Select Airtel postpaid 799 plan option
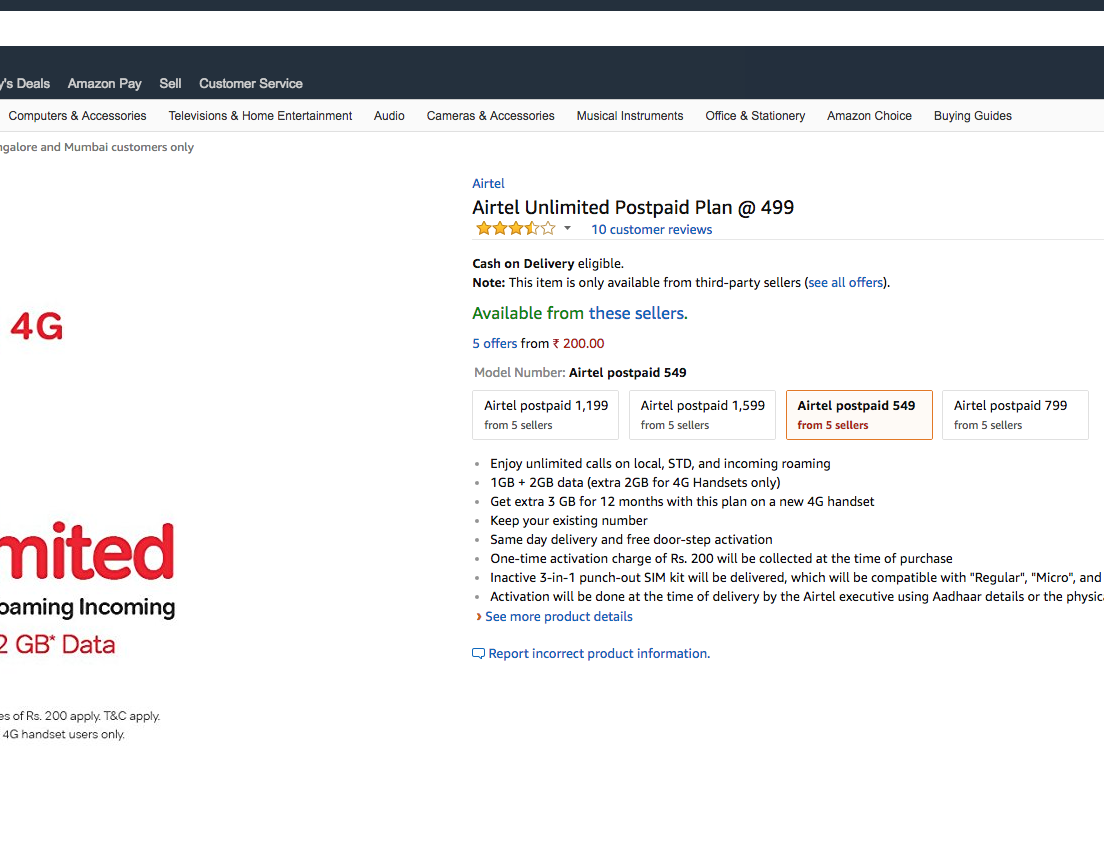The height and width of the screenshot is (859, 1104). (1015, 415)
